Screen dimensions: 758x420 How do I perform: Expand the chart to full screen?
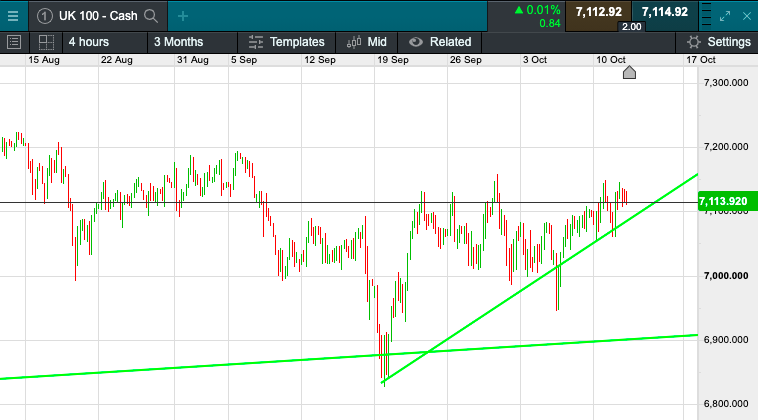click(727, 14)
